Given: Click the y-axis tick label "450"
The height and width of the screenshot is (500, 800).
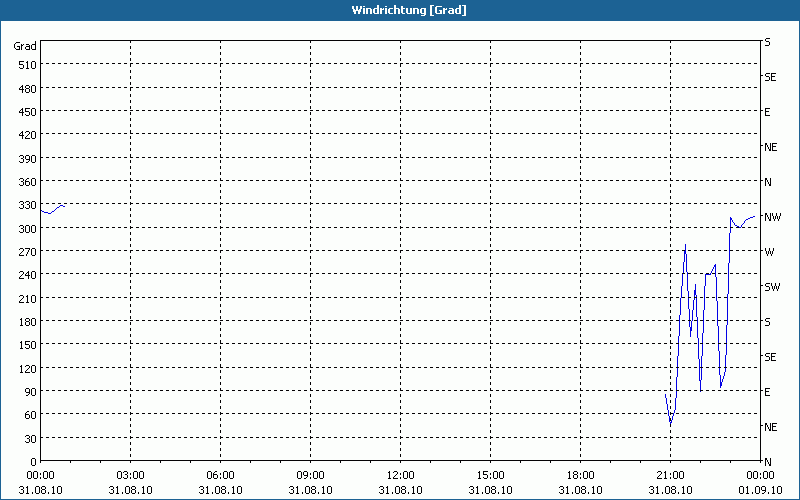Looking at the screenshot, I should pyautogui.click(x=28, y=112).
